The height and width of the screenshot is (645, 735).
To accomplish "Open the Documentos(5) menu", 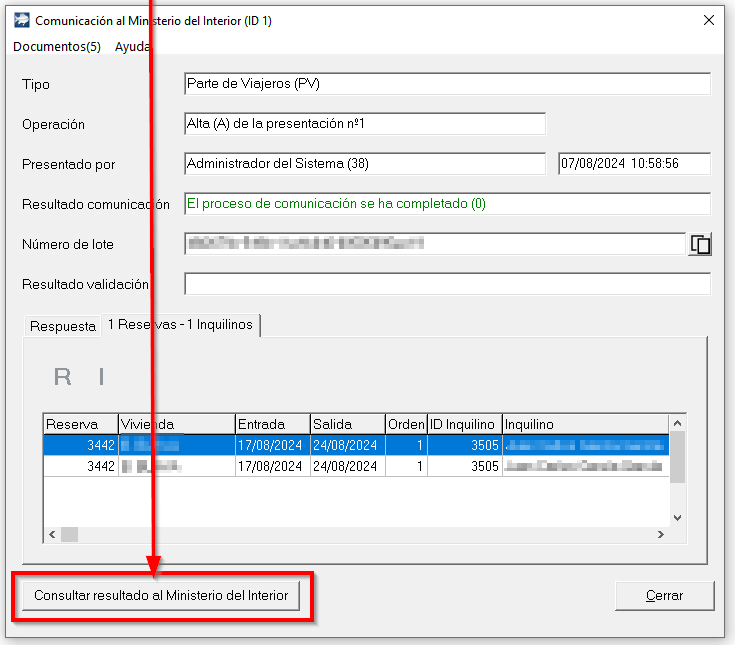I will 57,47.
